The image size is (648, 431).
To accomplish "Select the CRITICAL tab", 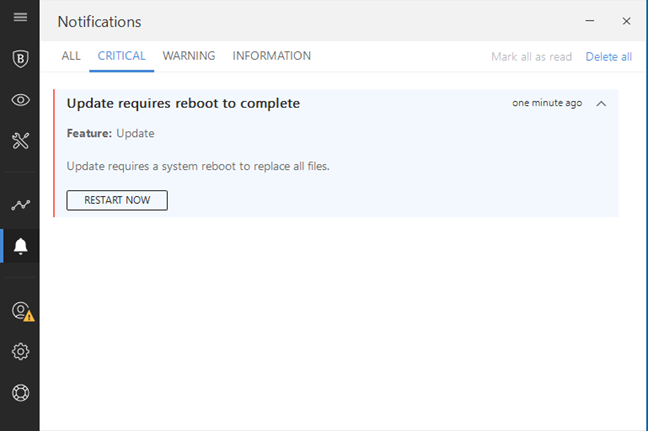I will [121, 56].
